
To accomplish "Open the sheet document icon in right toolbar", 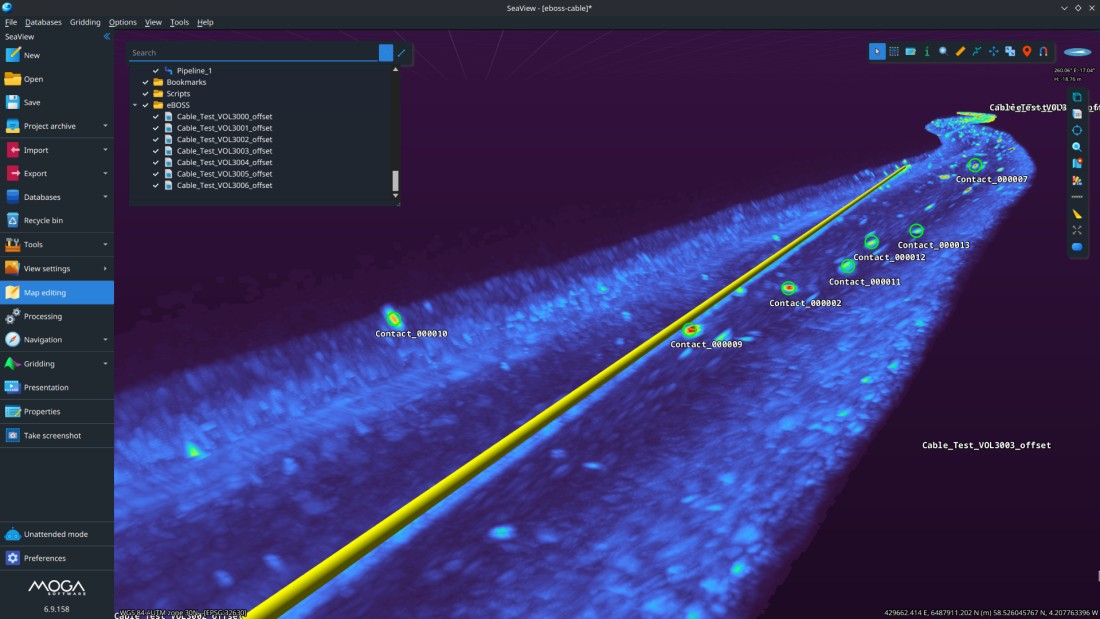I will click(x=1077, y=114).
